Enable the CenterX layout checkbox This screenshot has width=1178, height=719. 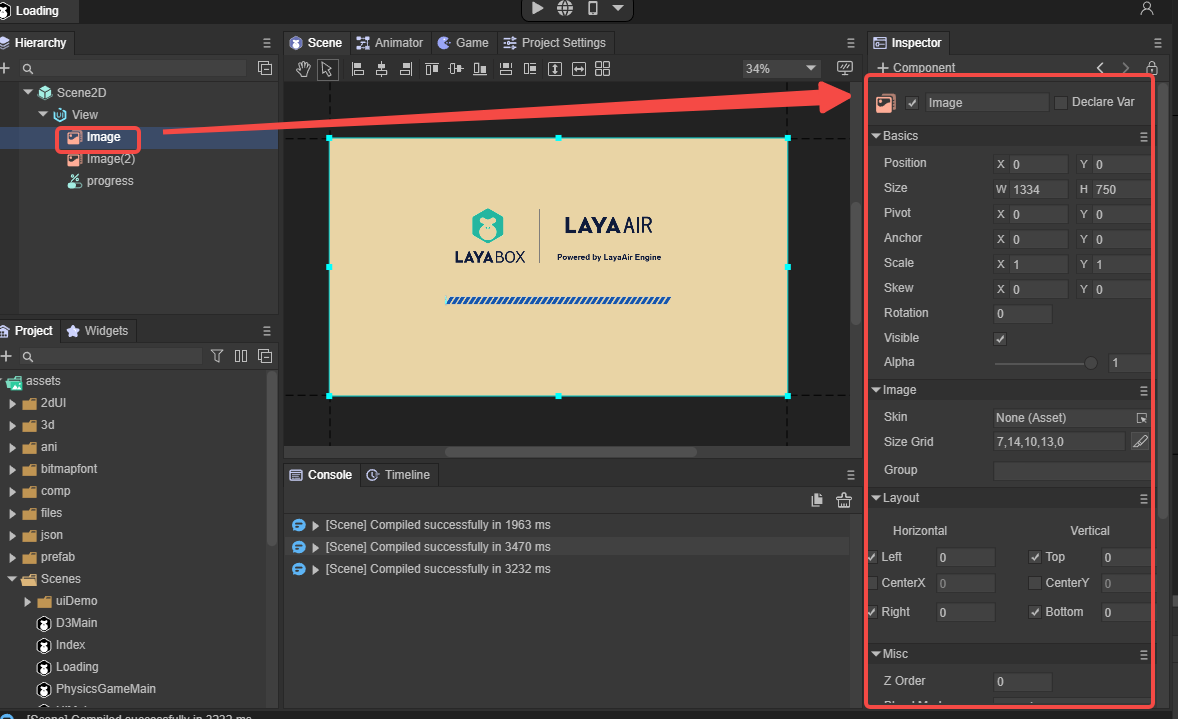click(872, 583)
